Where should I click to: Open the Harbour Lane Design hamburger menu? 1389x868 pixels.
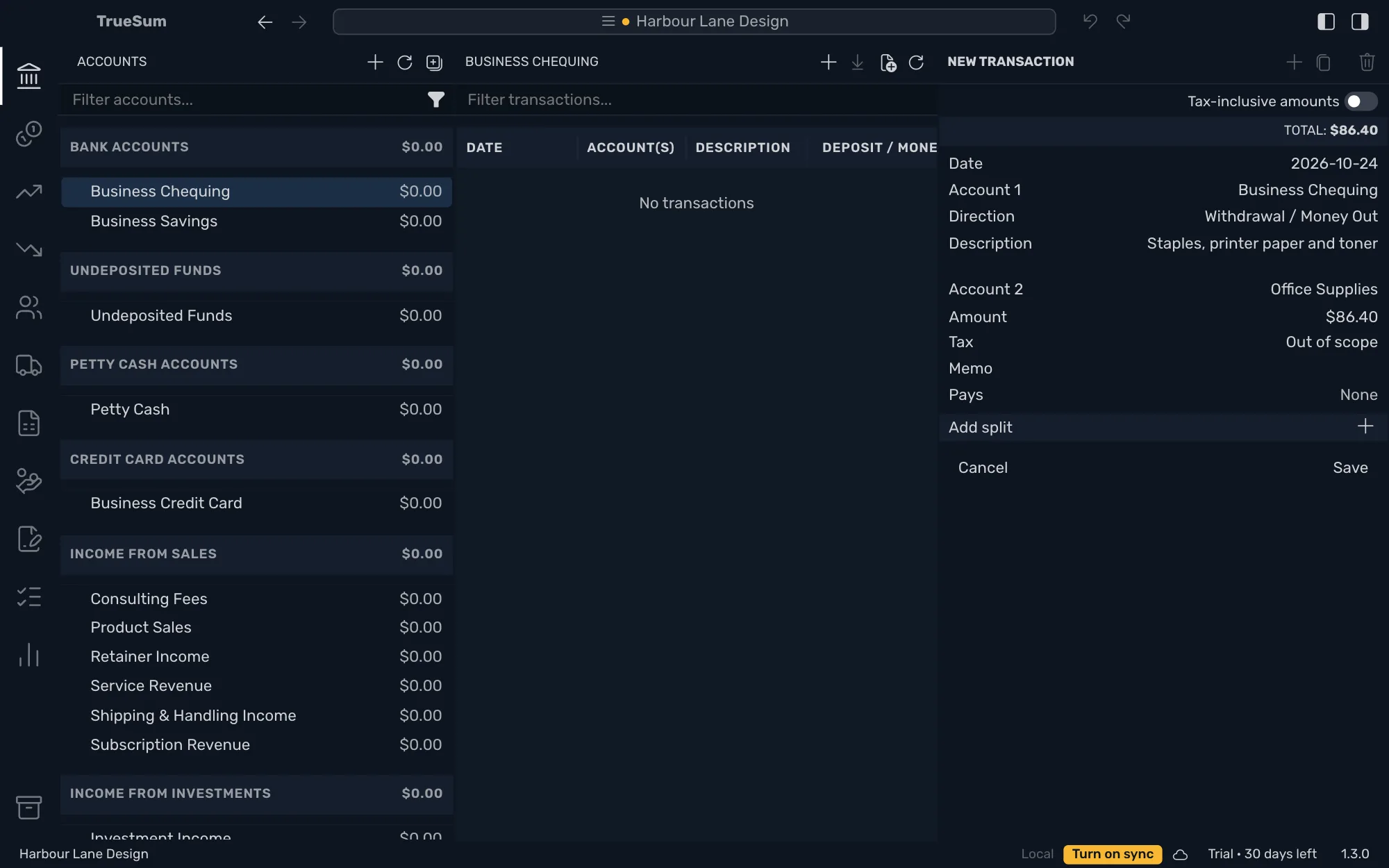click(608, 22)
